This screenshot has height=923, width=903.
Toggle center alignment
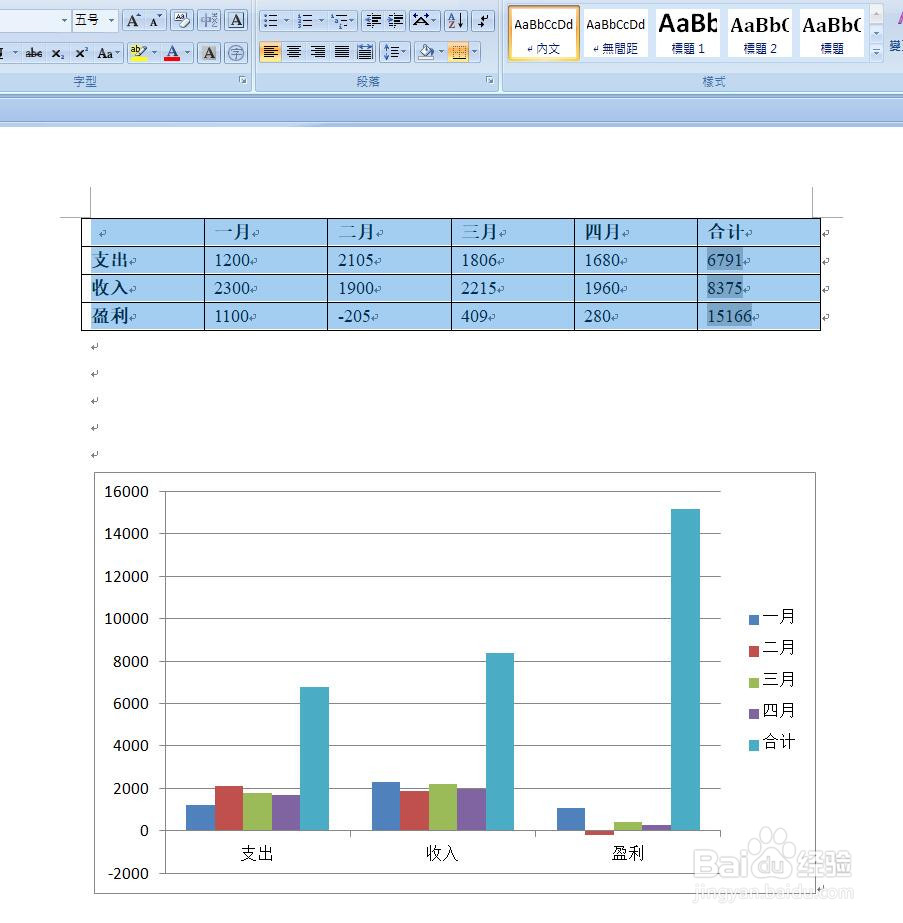tap(294, 52)
